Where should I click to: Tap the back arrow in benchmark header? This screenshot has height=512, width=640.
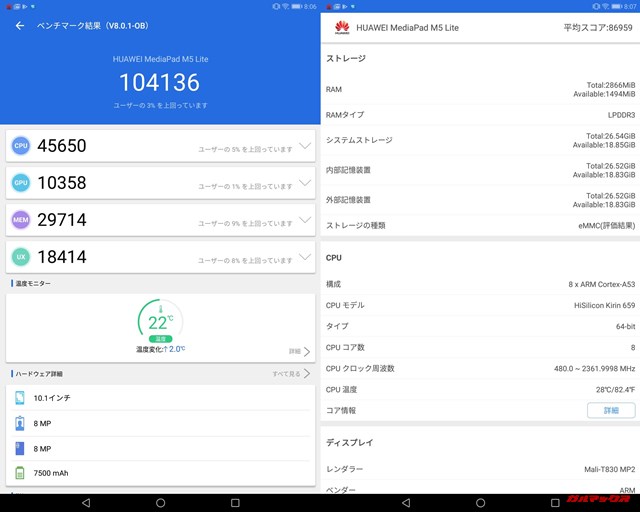coord(20,26)
